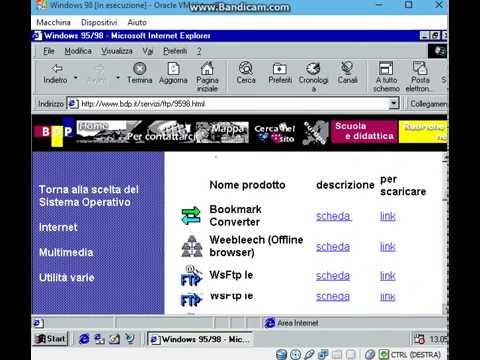Open VirtualBox Aiuto menu
Screen dimensions: 480x360
tap(137, 22)
